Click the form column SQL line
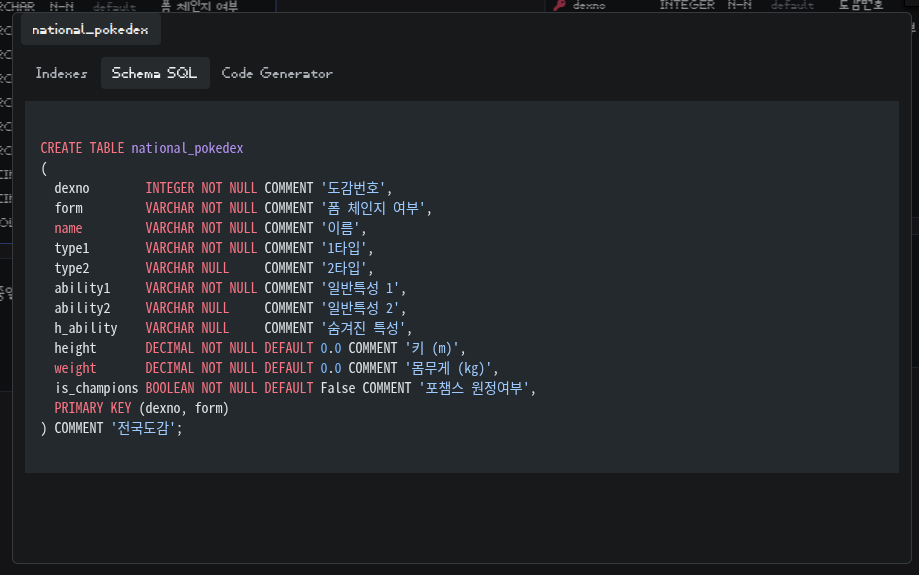 [x=243, y=208]
